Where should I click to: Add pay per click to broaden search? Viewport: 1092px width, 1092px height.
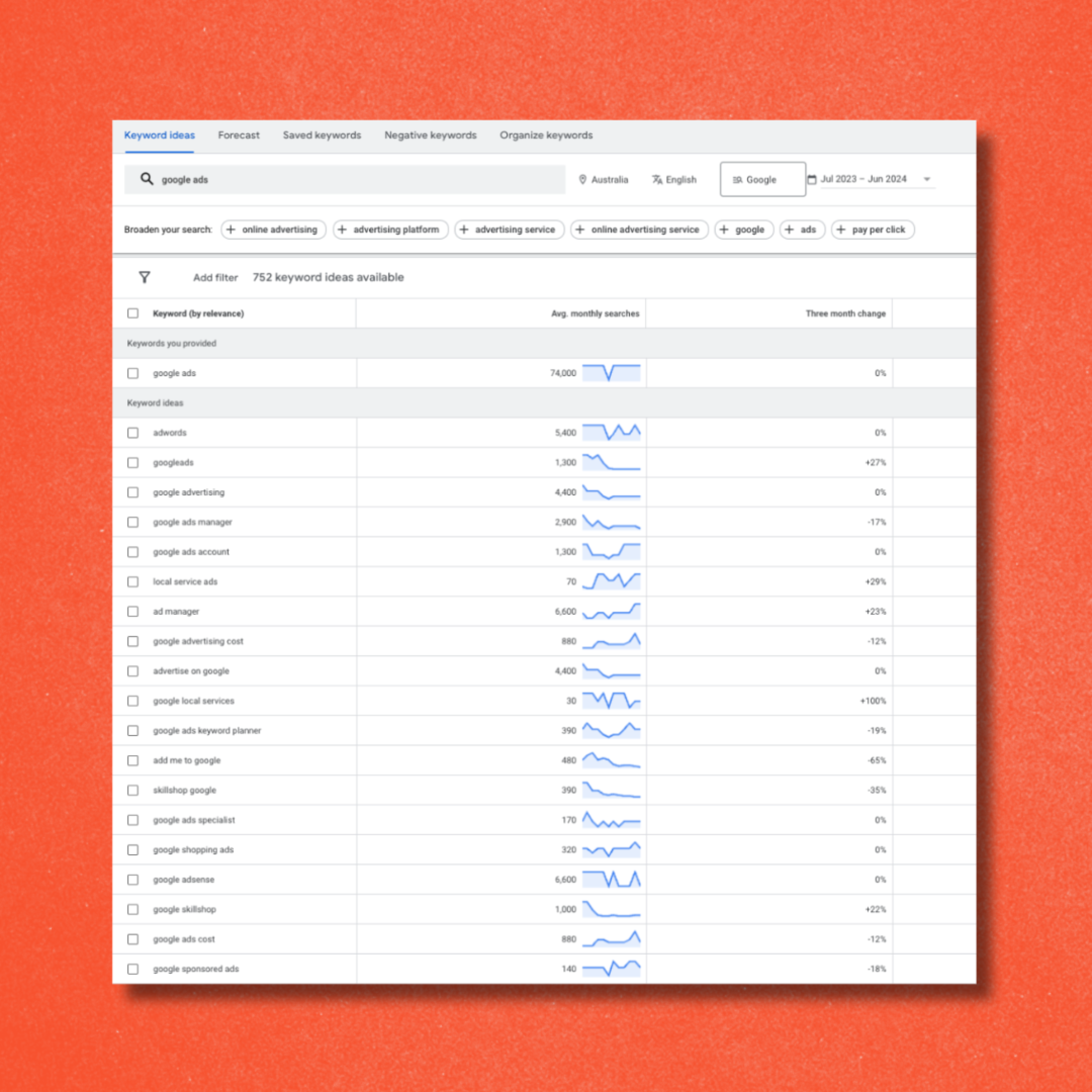click(x=873, y=229)
